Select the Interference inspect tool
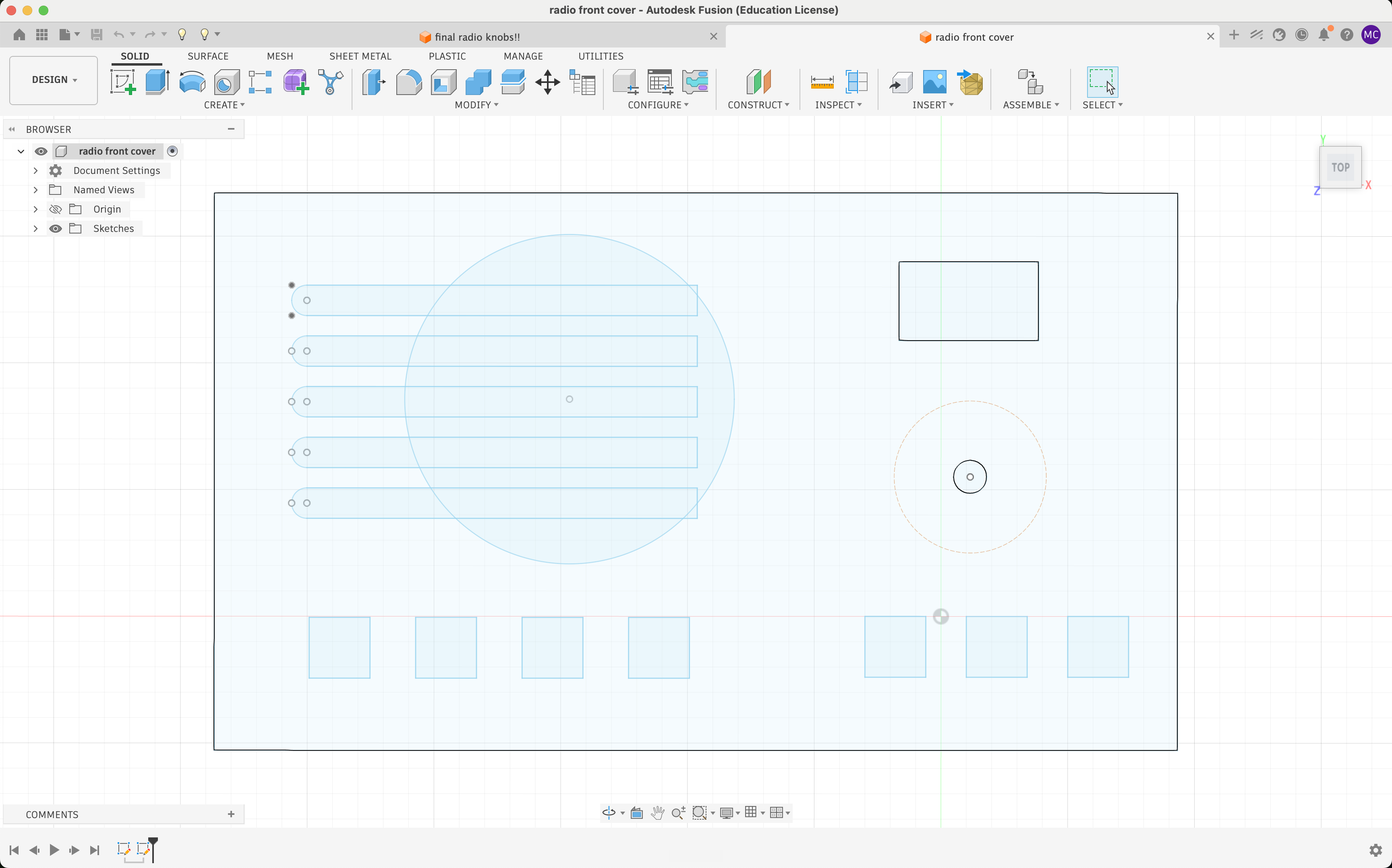The image size is (1392, 868). pos(856,82)
